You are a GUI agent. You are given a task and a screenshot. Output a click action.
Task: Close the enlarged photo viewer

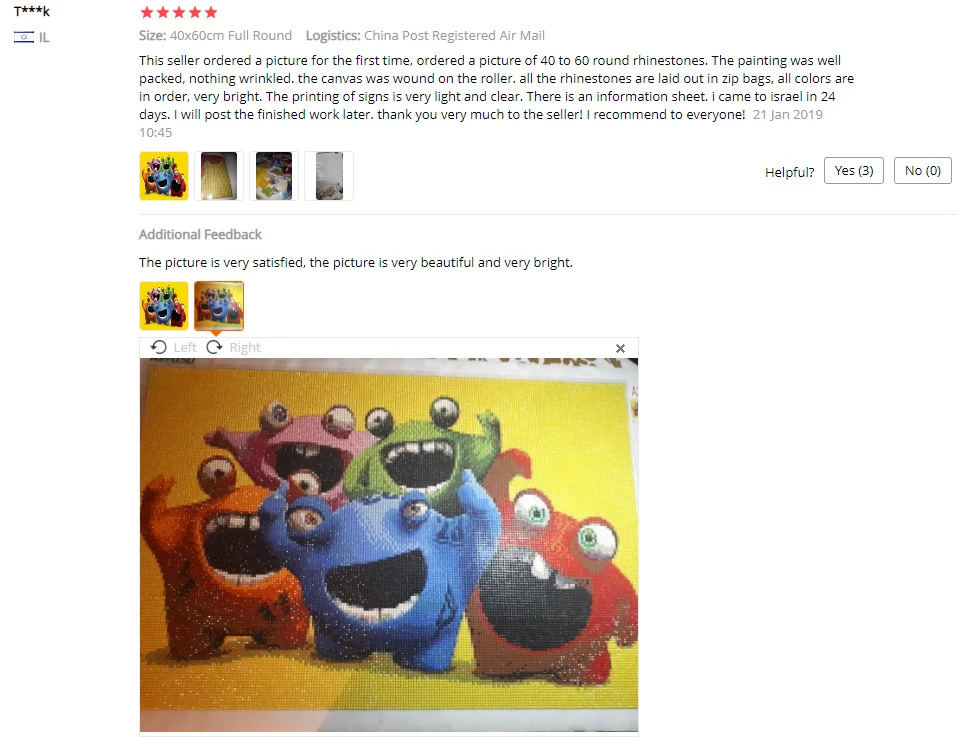click(x=620, y=348)
